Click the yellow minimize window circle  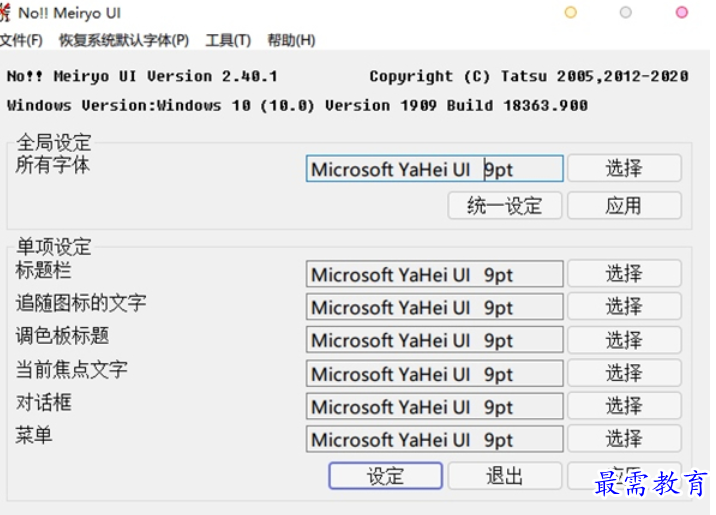571,12
